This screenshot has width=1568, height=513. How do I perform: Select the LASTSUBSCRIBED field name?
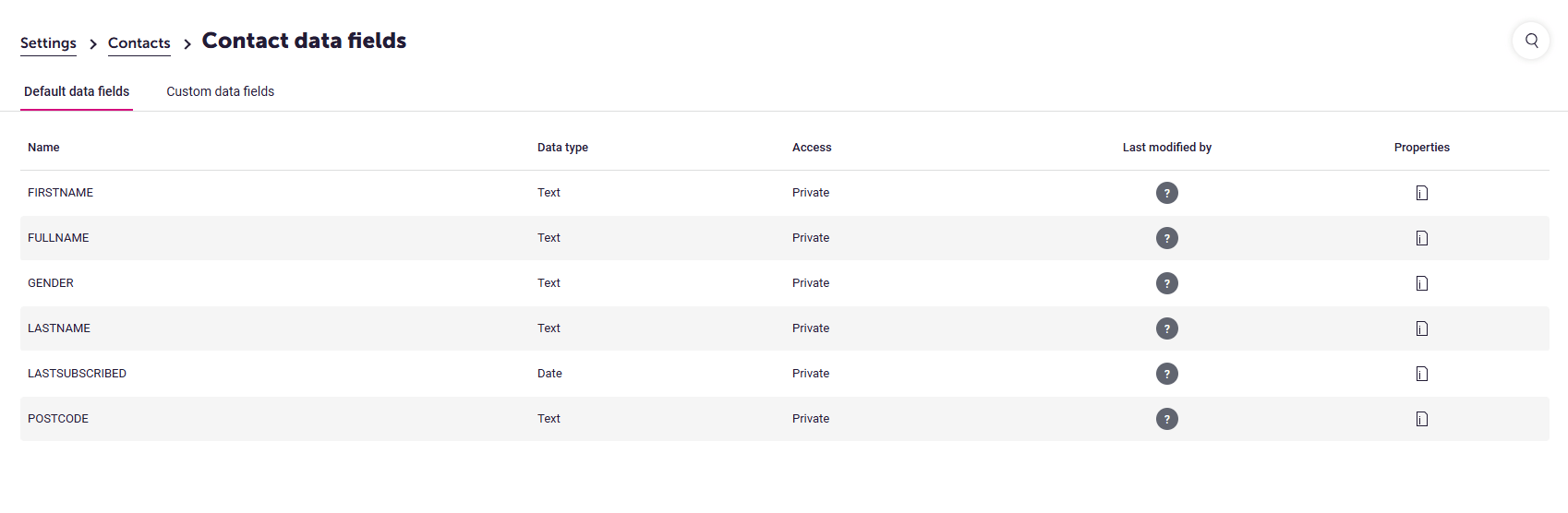pyautogui.click(x=77, y=374)
